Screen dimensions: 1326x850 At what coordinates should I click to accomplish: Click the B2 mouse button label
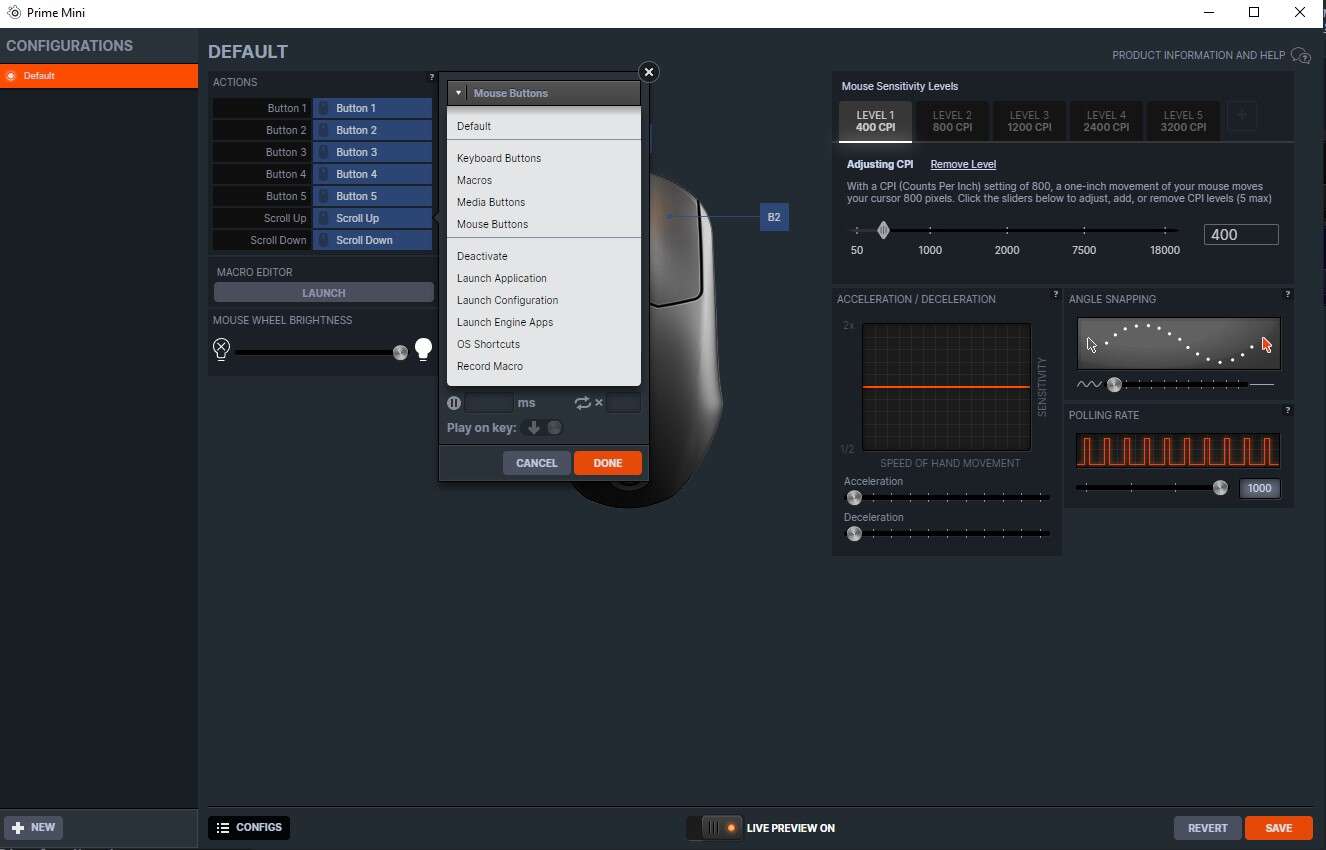tap(774, 217)
